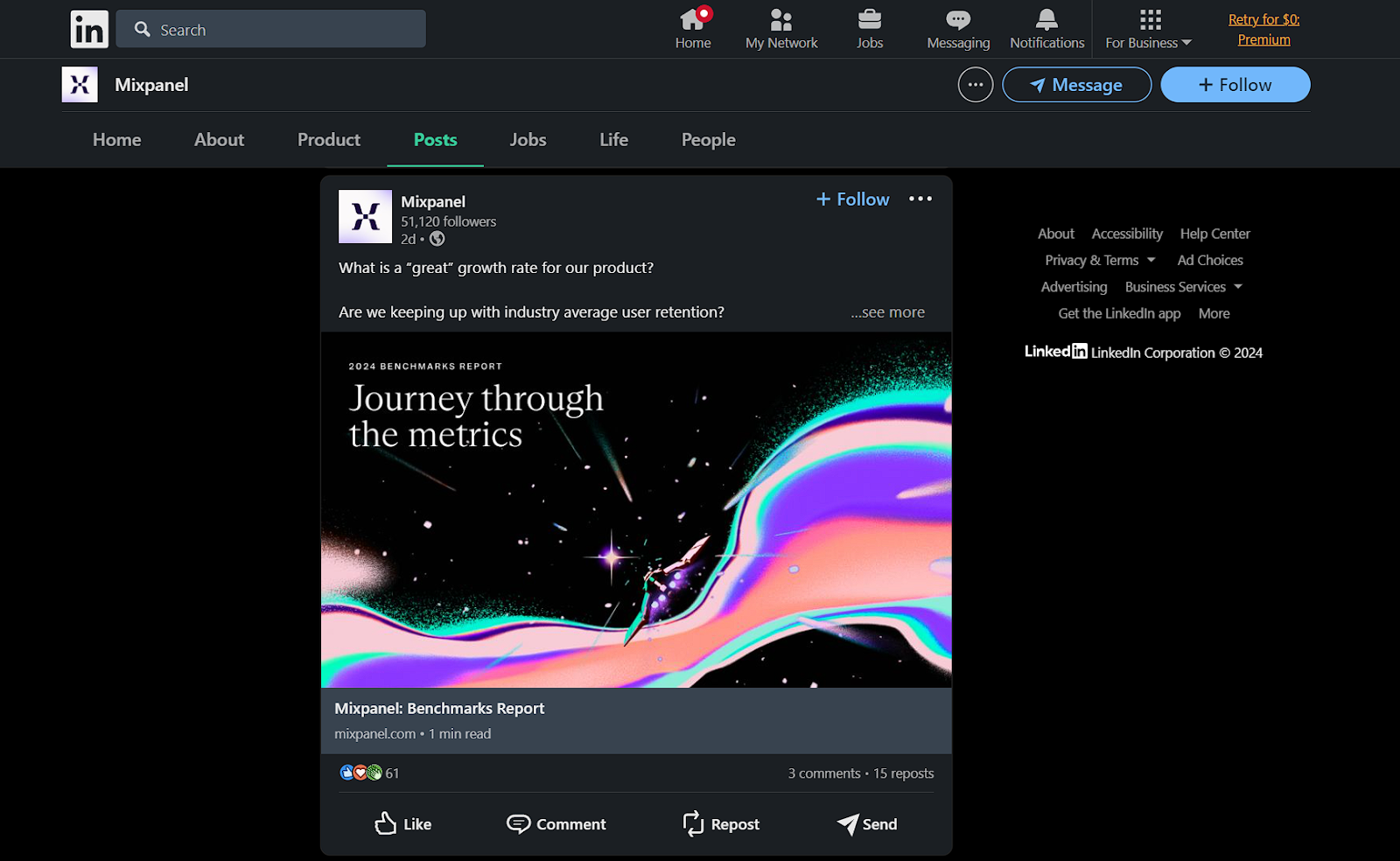Open the Journey through the metrics image
The width and height of the screenshot is (1400, 861).
[636, 509]
